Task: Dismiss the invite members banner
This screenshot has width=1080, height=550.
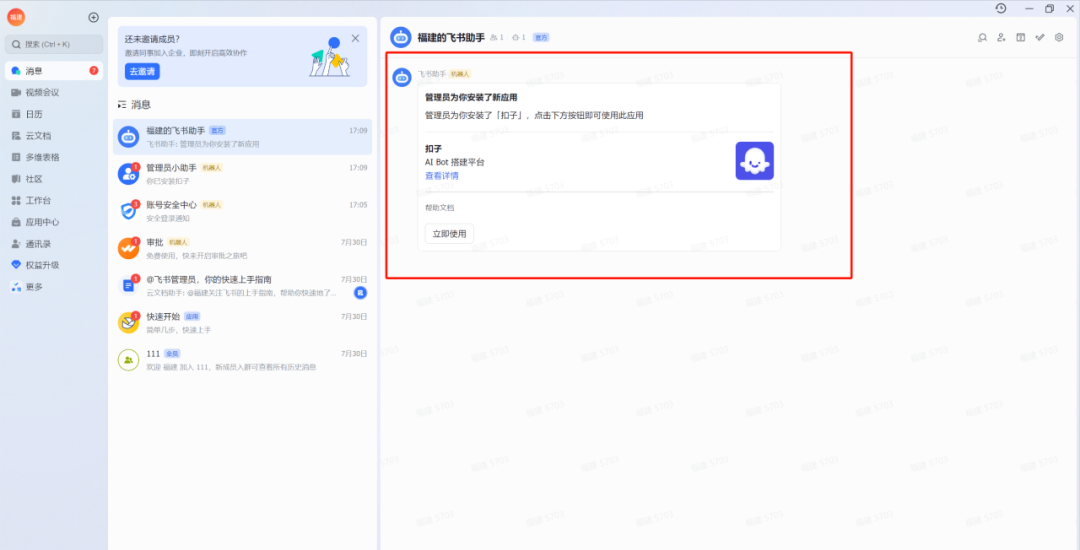Action: (355, 38)
